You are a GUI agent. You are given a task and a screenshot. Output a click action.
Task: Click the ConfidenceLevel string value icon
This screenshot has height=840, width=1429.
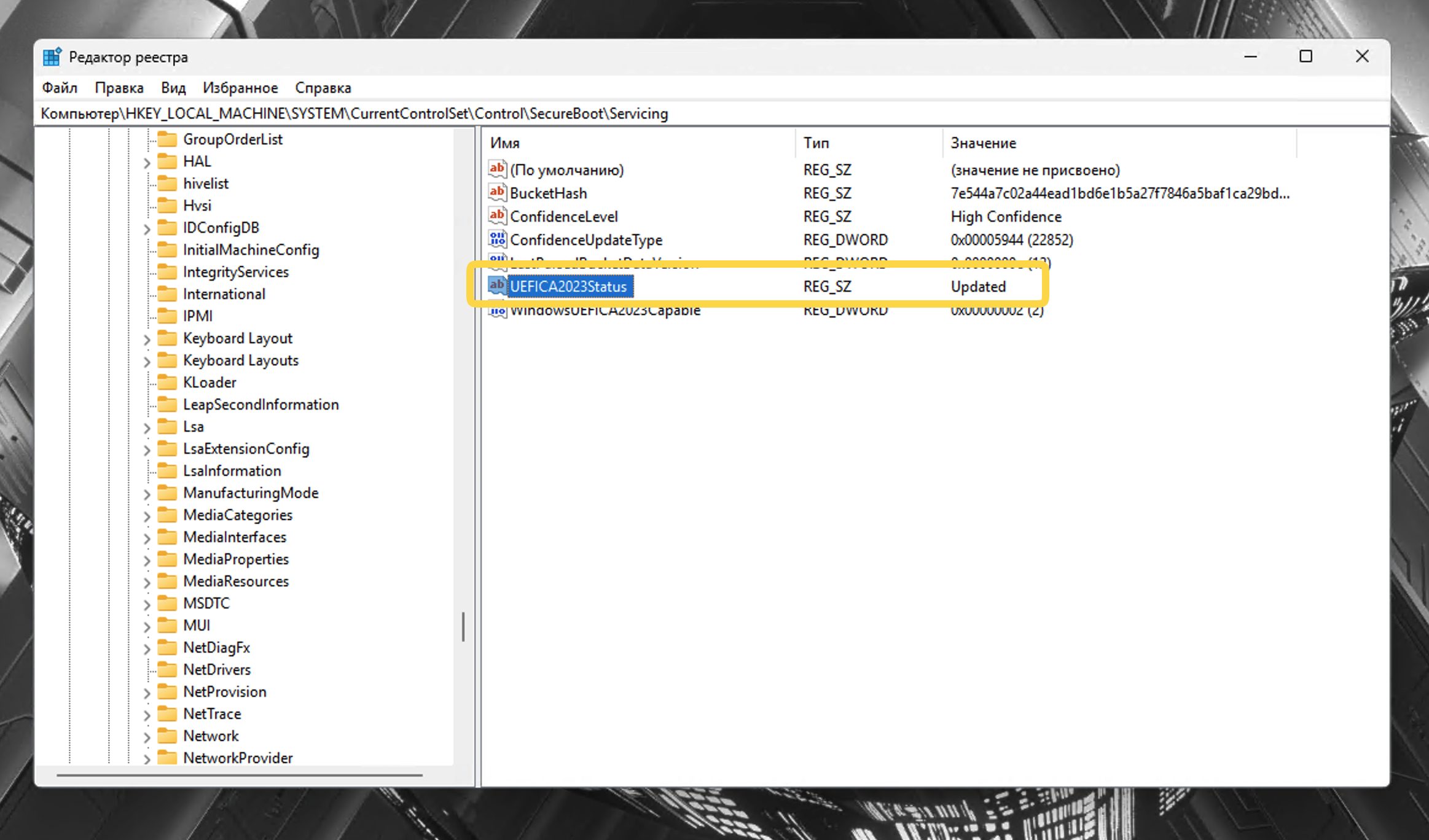click(x=497, y=216)
